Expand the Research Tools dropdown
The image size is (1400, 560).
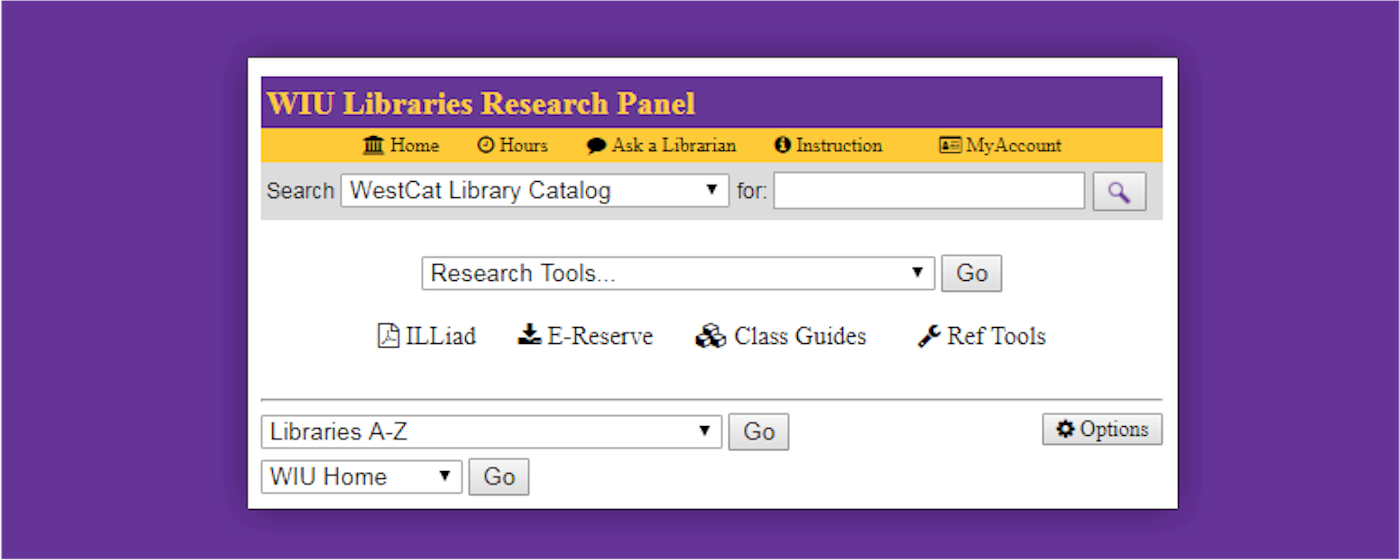[x=678, y=274]
